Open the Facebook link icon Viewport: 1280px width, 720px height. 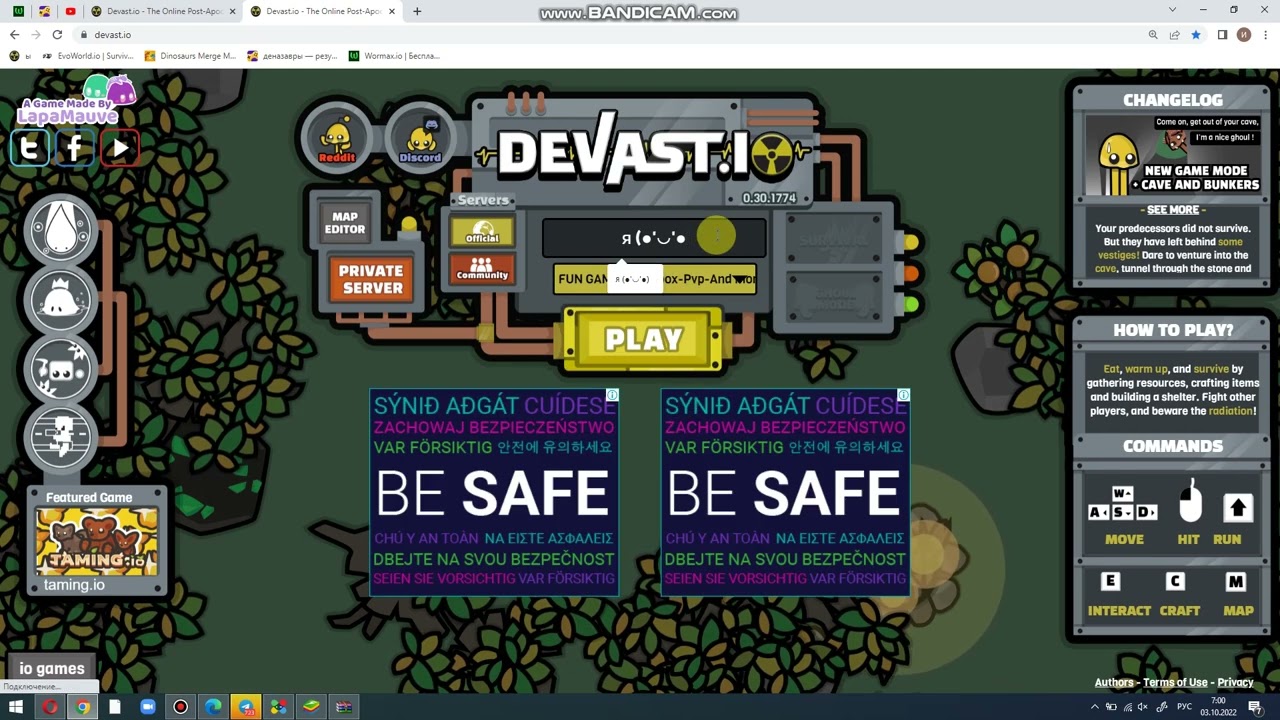click(x=75, y=149)
